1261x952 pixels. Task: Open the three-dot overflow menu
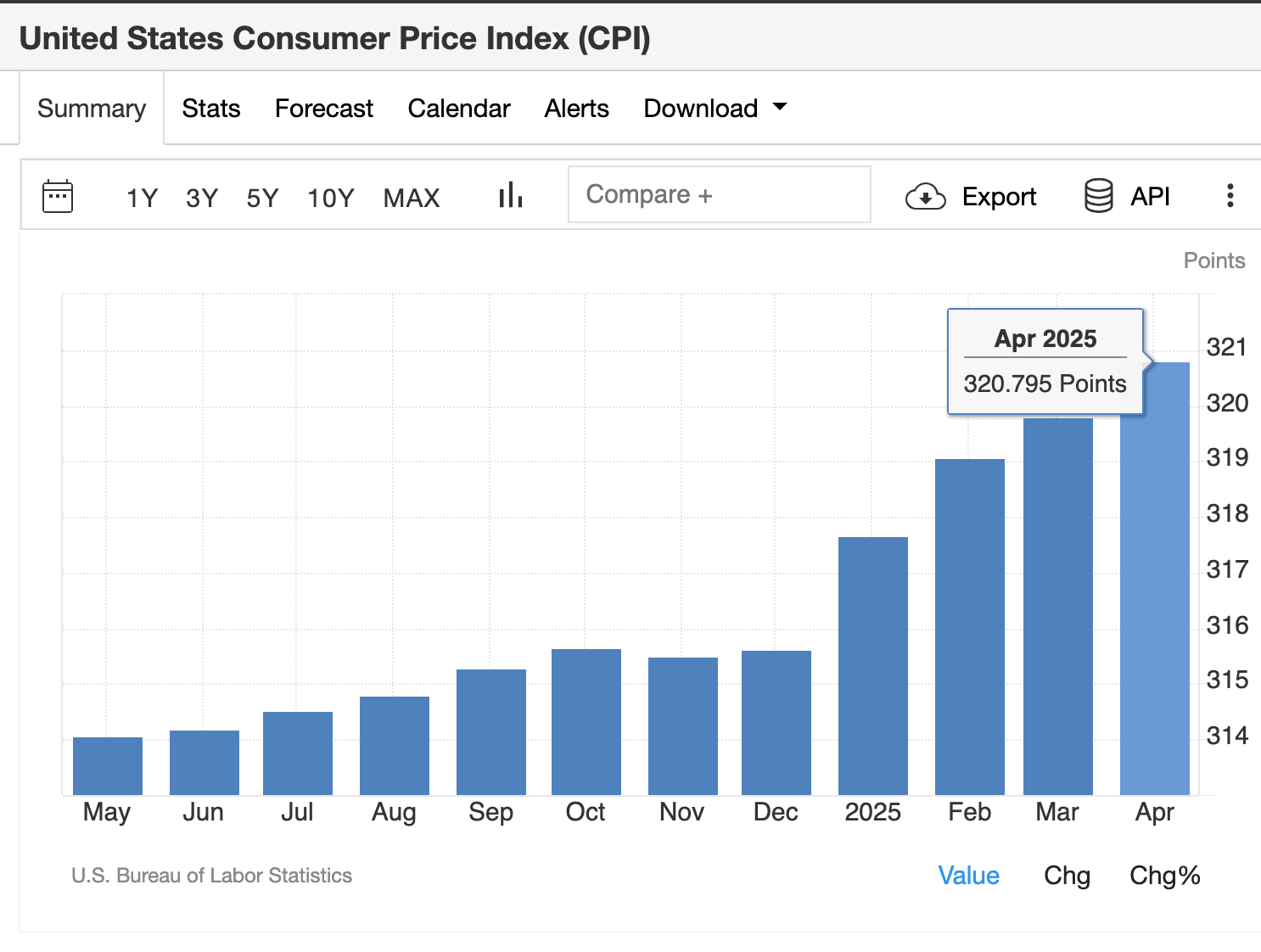(x=1230, y=195)
